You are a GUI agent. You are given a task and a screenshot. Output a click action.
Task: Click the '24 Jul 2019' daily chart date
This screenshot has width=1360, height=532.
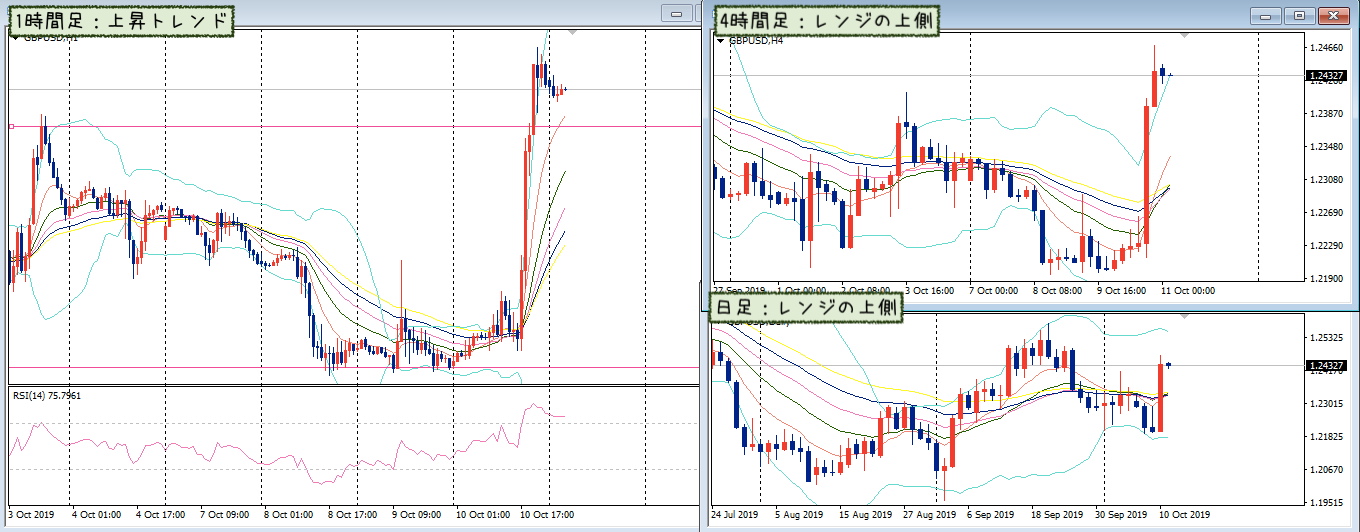[735, 515]
